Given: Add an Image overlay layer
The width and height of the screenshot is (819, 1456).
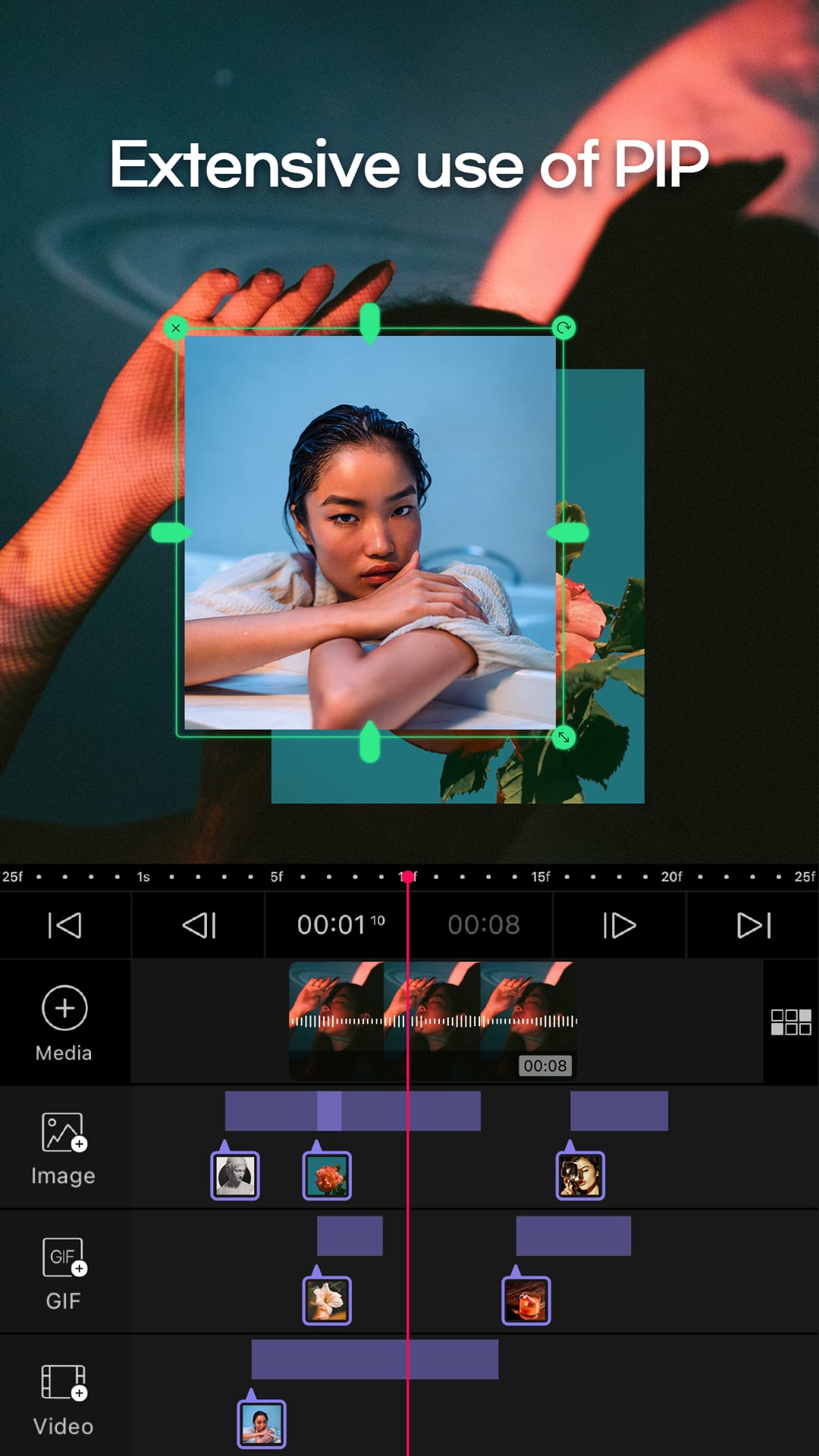Looking at the screenshot, I should [64, 1147].
